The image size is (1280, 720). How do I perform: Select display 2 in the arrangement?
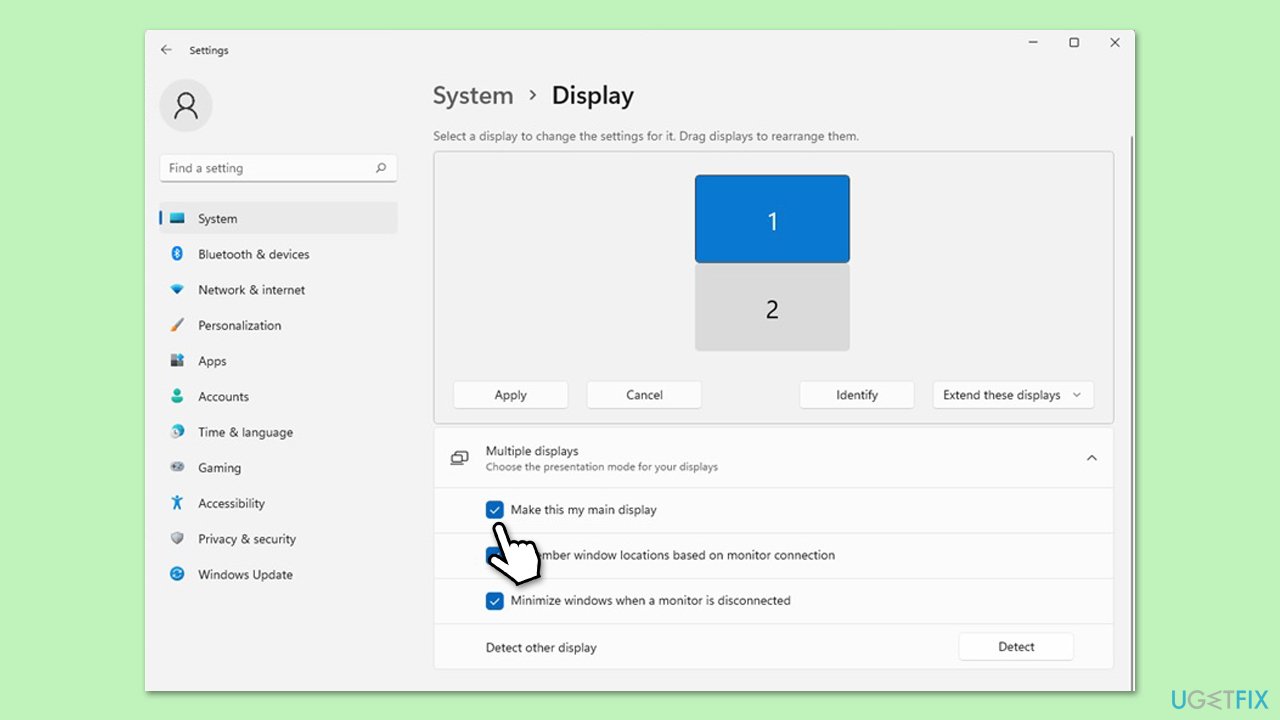tap(771, 309)
